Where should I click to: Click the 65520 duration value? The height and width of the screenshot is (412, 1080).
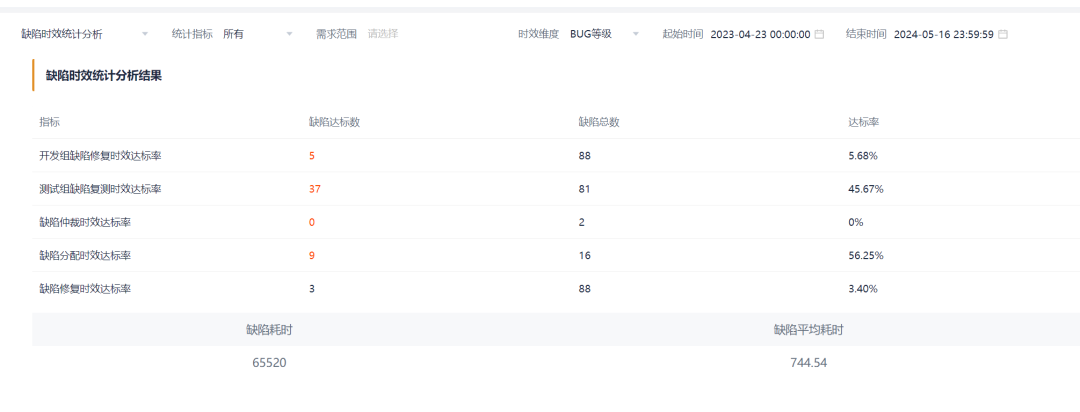(269, 363)
